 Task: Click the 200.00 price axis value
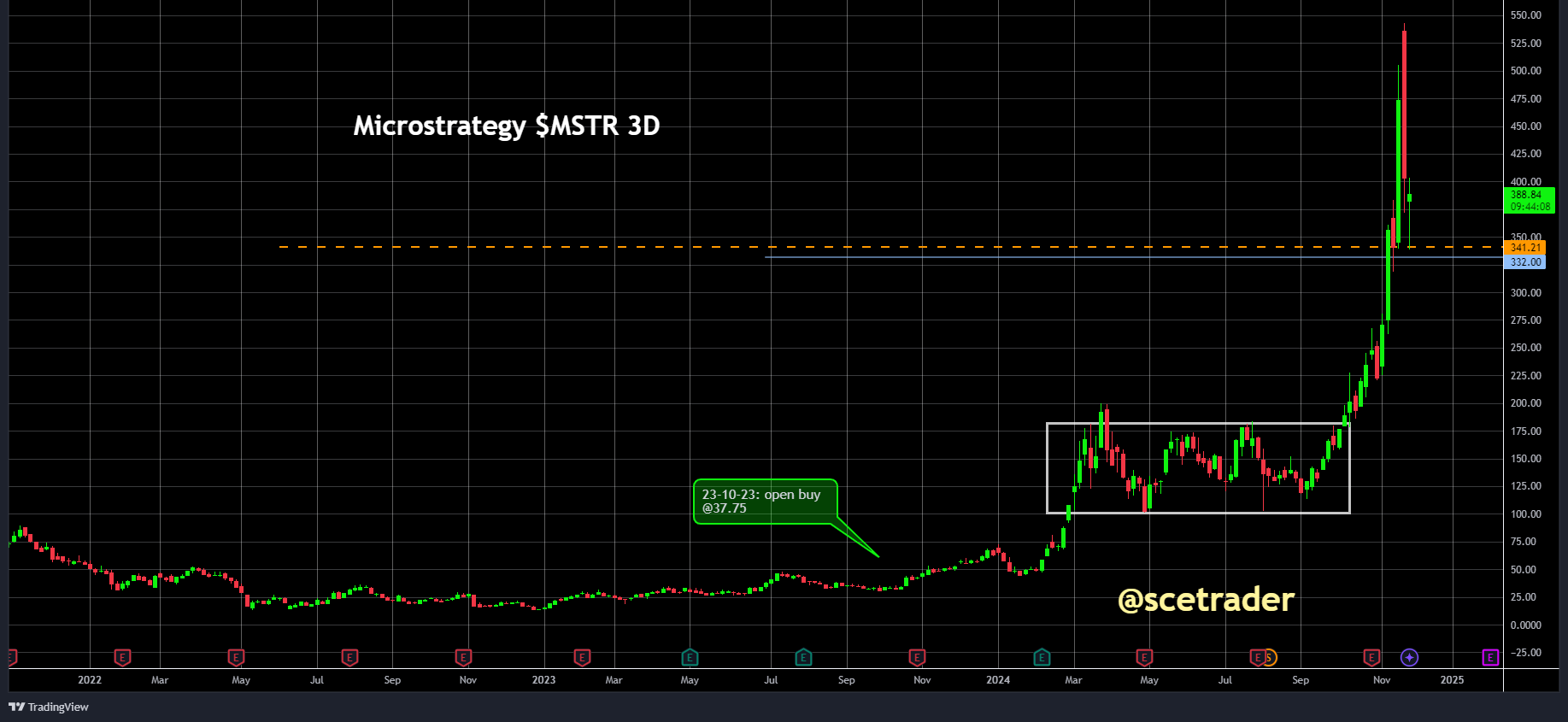click(1525, 403)
